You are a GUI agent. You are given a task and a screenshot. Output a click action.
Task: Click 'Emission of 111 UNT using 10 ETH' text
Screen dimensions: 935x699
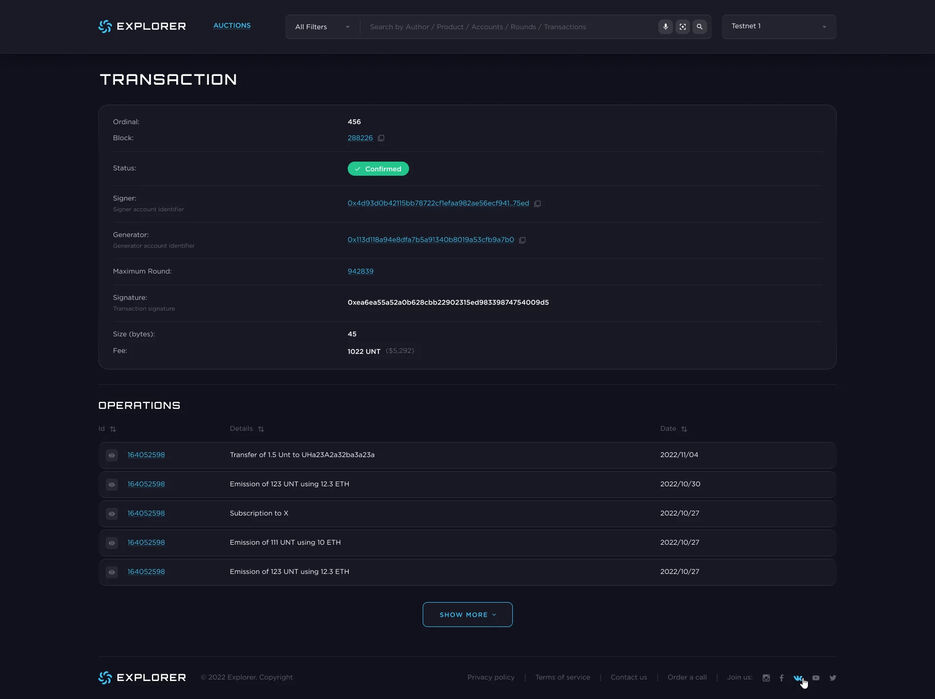[286, 543]
